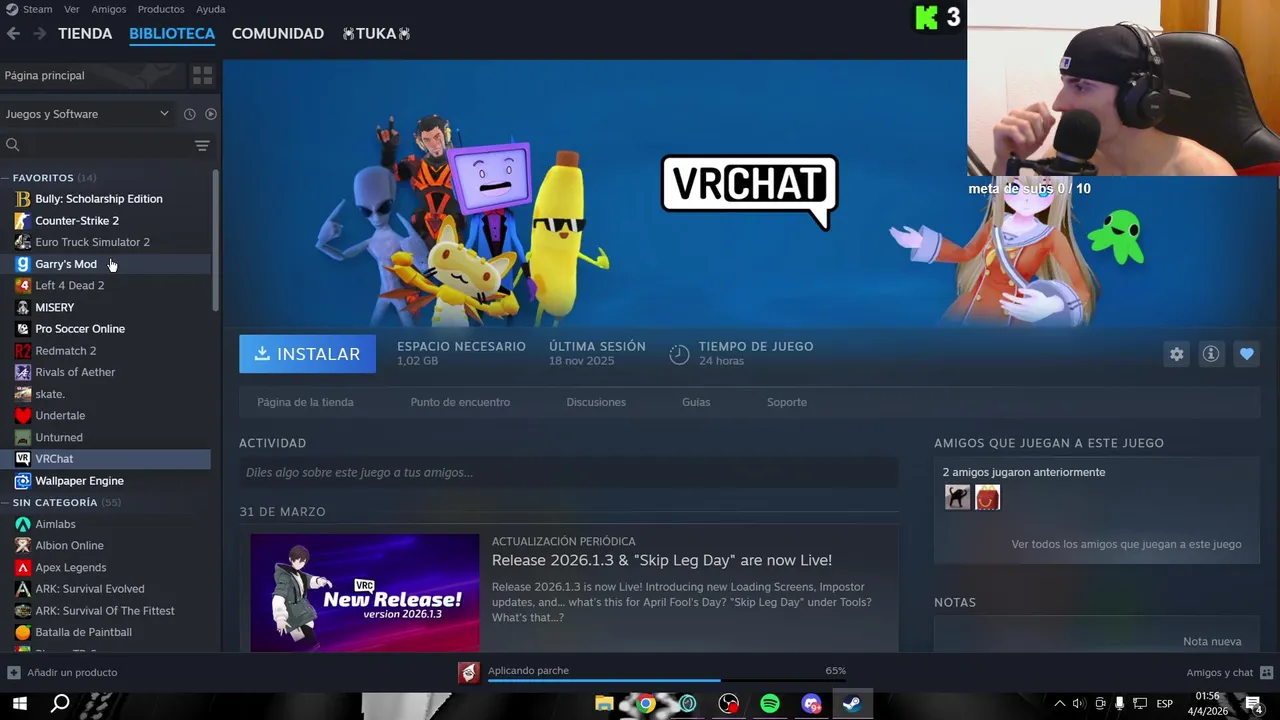
Task: Open Windows taskbar search
Action: (60, 704)
